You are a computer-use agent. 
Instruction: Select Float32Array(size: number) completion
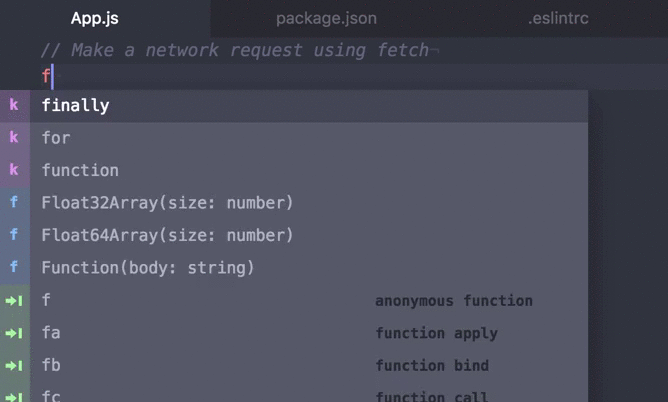[167, 203]
